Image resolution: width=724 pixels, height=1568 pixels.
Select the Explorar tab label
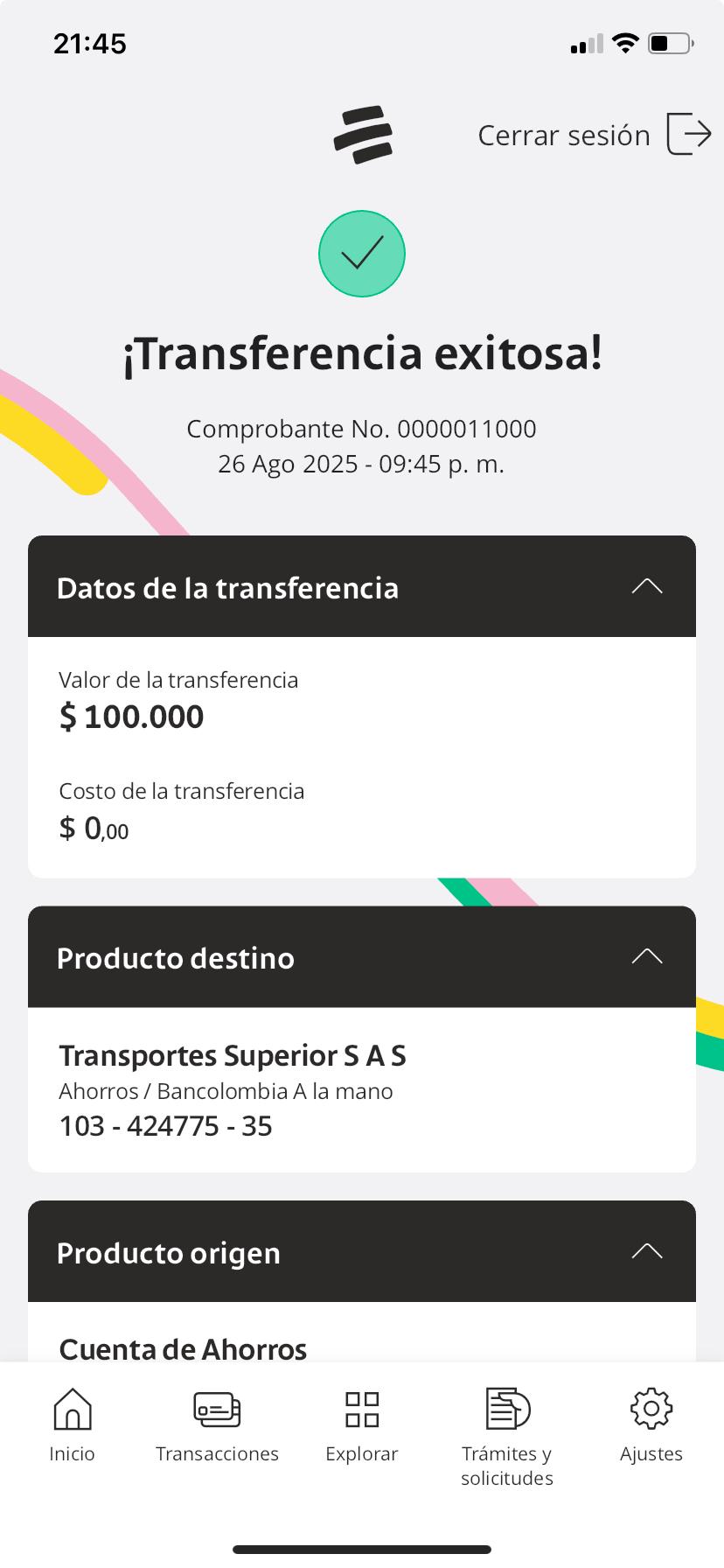point(362,1453)
